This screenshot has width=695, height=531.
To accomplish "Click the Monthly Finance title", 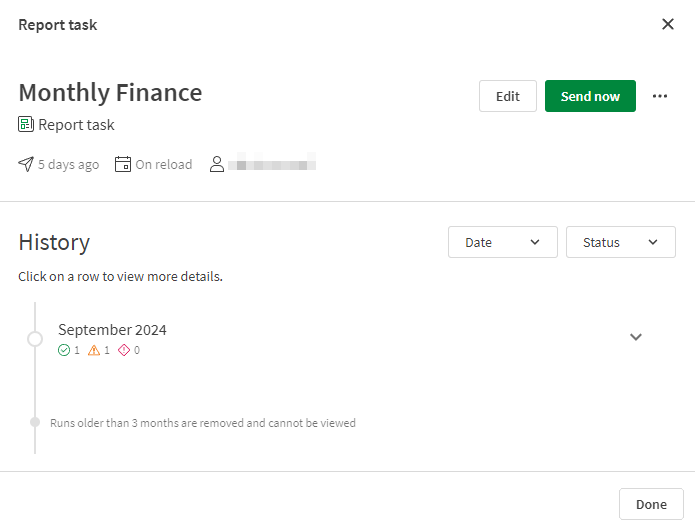I will coord(110,93).
